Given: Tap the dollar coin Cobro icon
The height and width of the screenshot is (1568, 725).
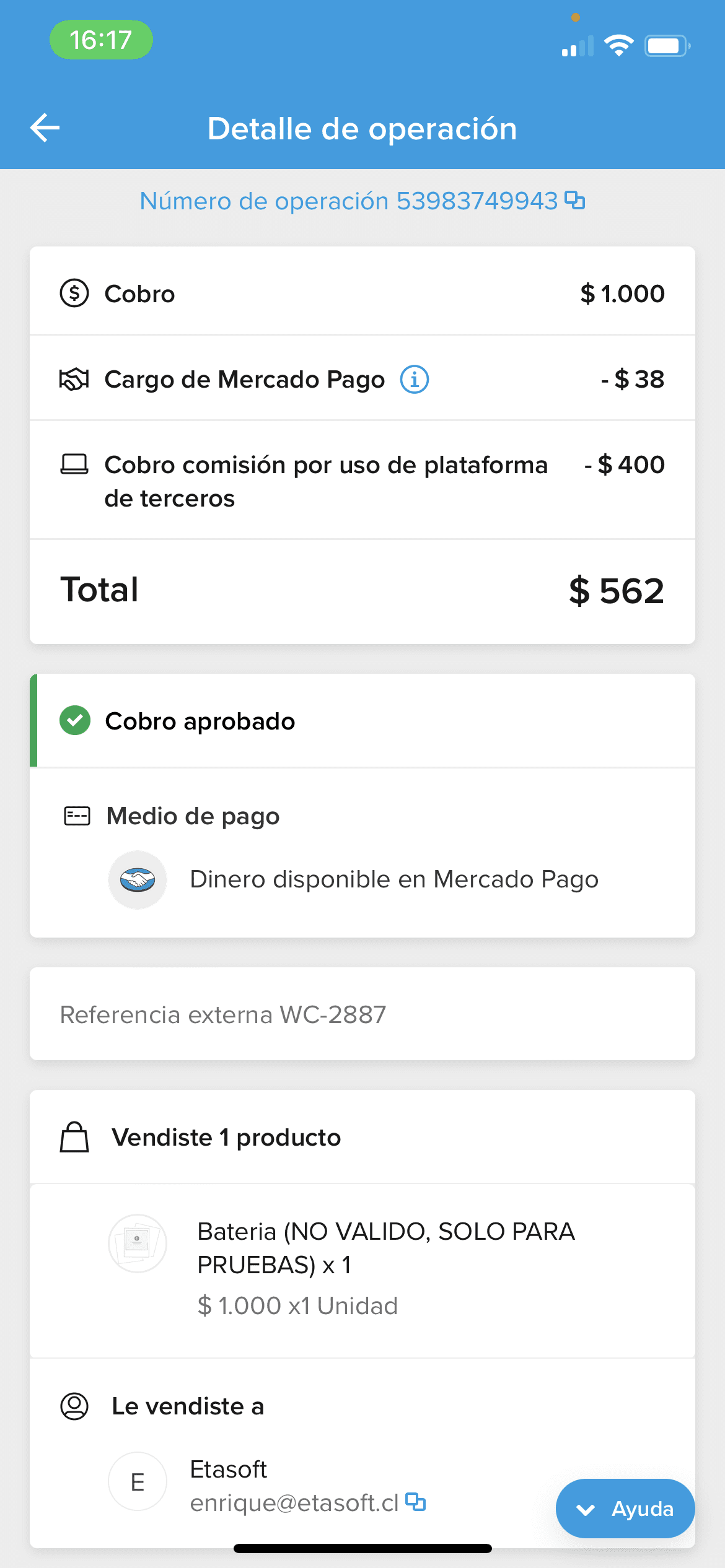Looking at the screenshot, I should tap(74, 293).
